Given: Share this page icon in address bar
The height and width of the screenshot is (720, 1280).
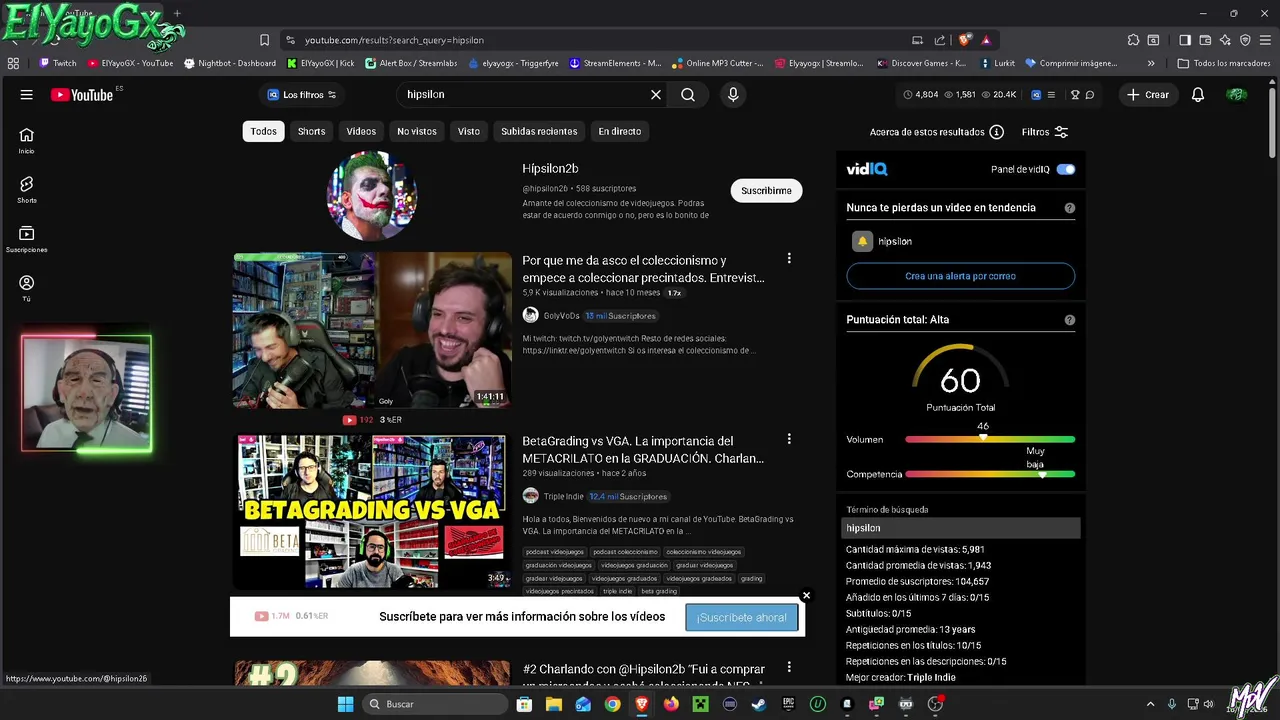Looking at the screenshot, I should coord(940,40).
